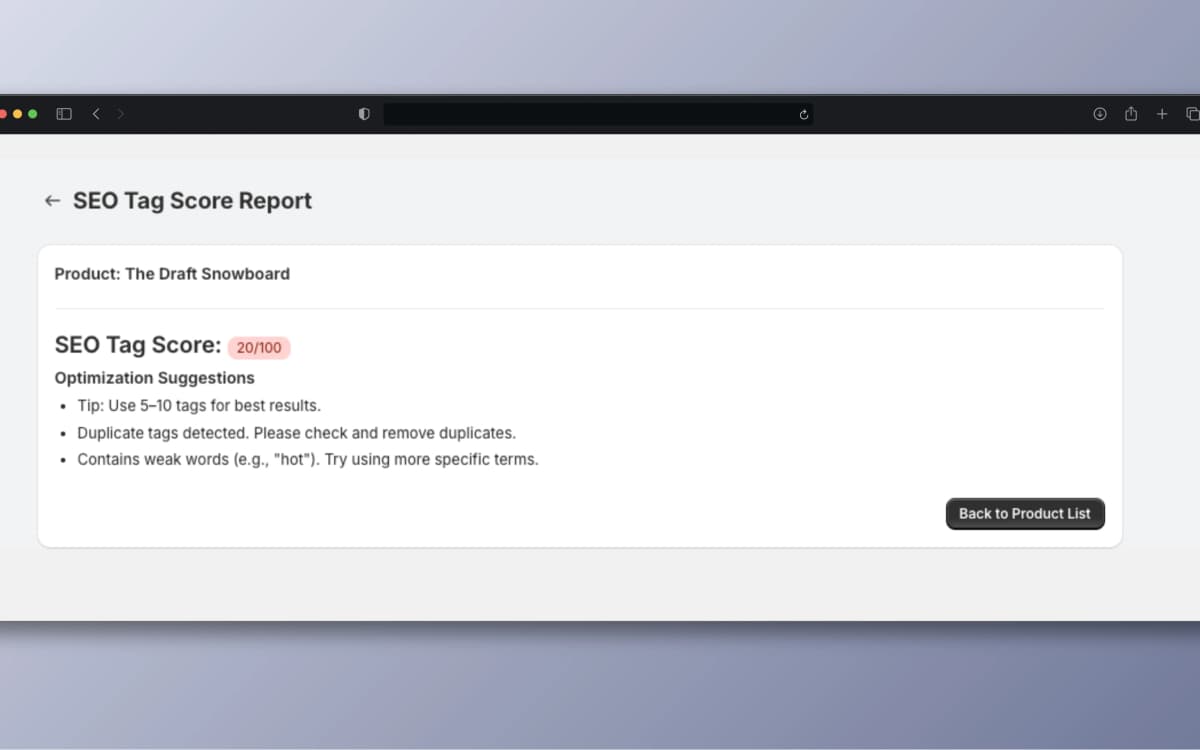Click the reload icon in the address bar
This screenshot has height=750, width=1200.
point(802,113)
